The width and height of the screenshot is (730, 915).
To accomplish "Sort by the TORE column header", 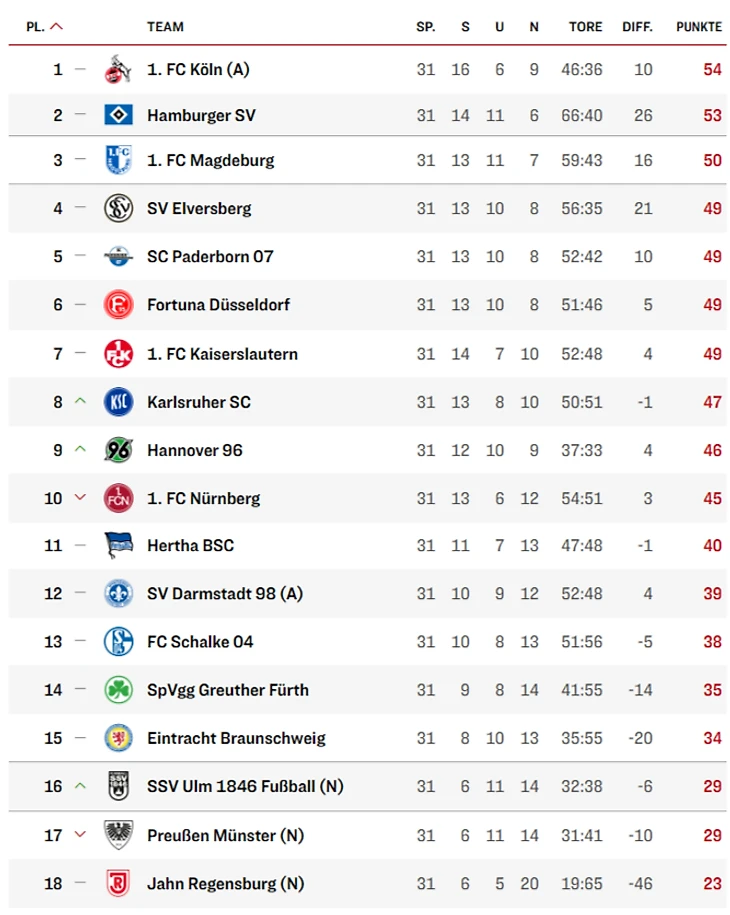I will click(x=585, y=27).
